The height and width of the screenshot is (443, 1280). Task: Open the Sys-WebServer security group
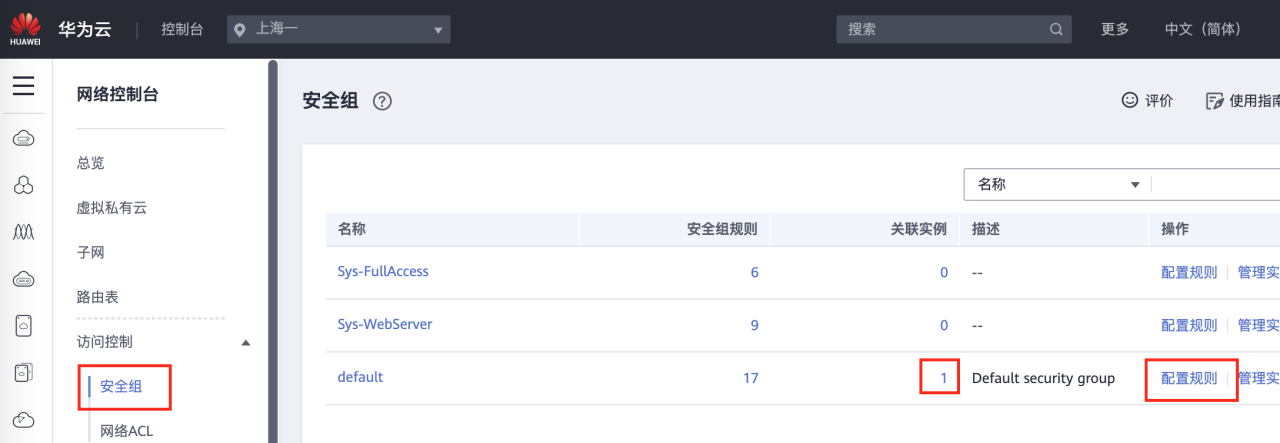(x=385, y=325)
